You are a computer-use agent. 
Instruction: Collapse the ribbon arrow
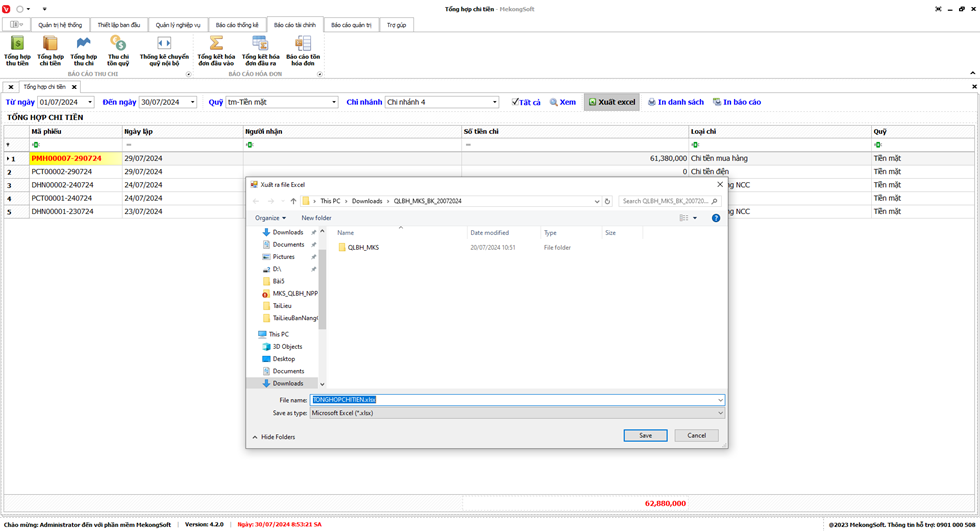click(x=972, y=73)
